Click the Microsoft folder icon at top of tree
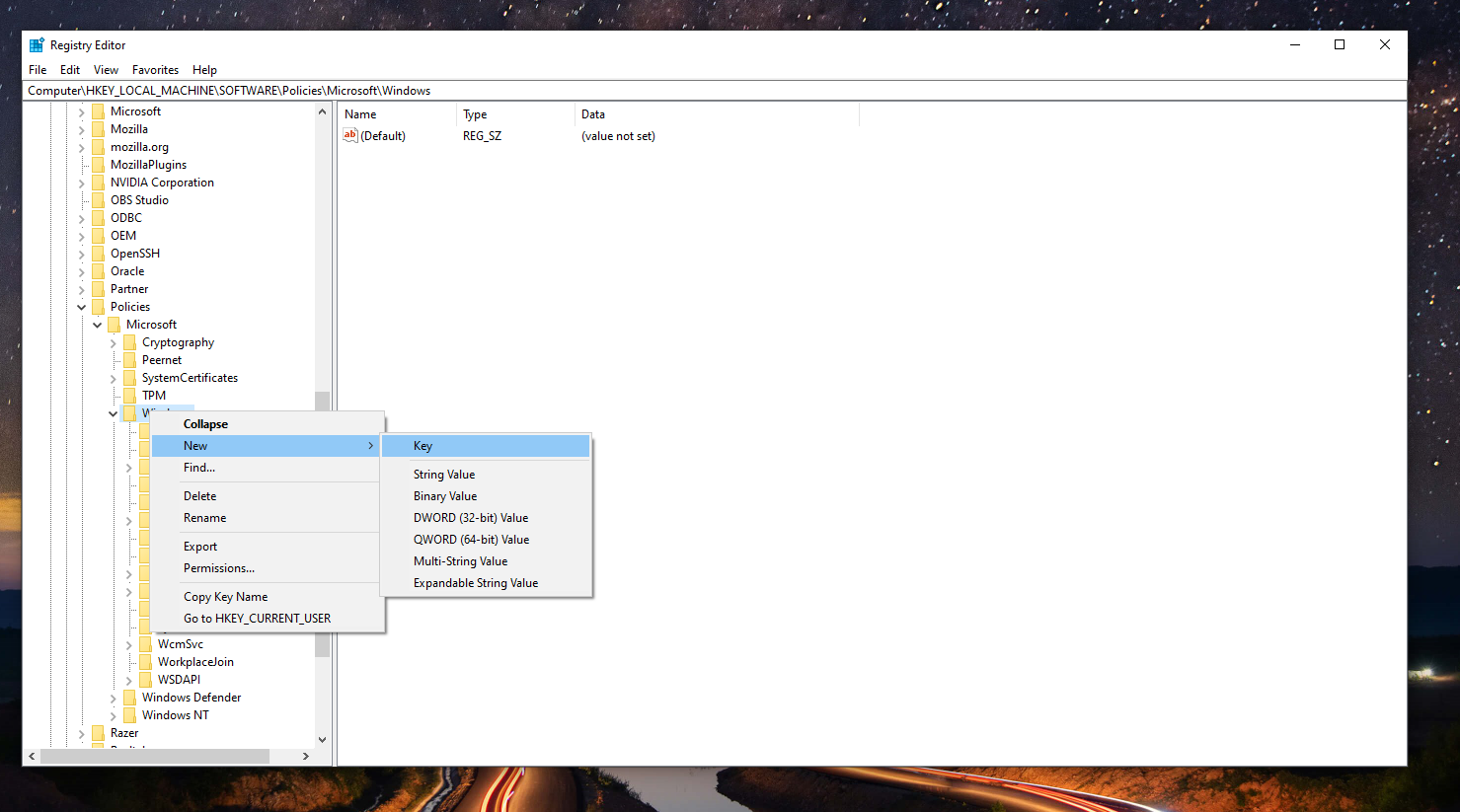Image resolution: width=1460 pixels, height=812 pixels. coord(98,111)
